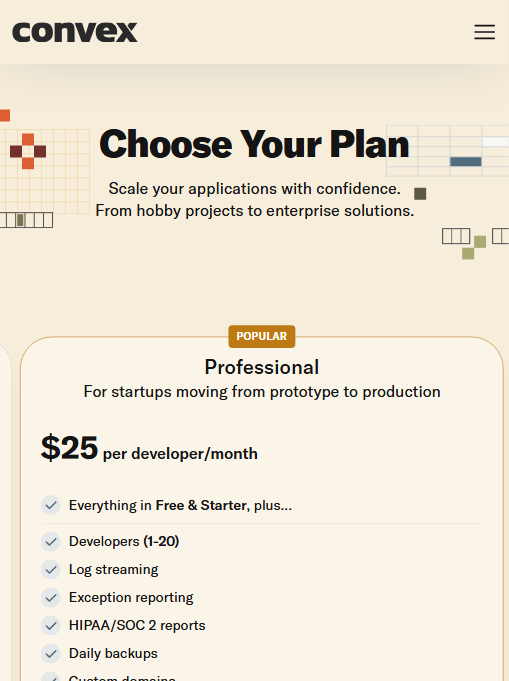Click the POPULAR badge on Professional plan

(261, 336)
